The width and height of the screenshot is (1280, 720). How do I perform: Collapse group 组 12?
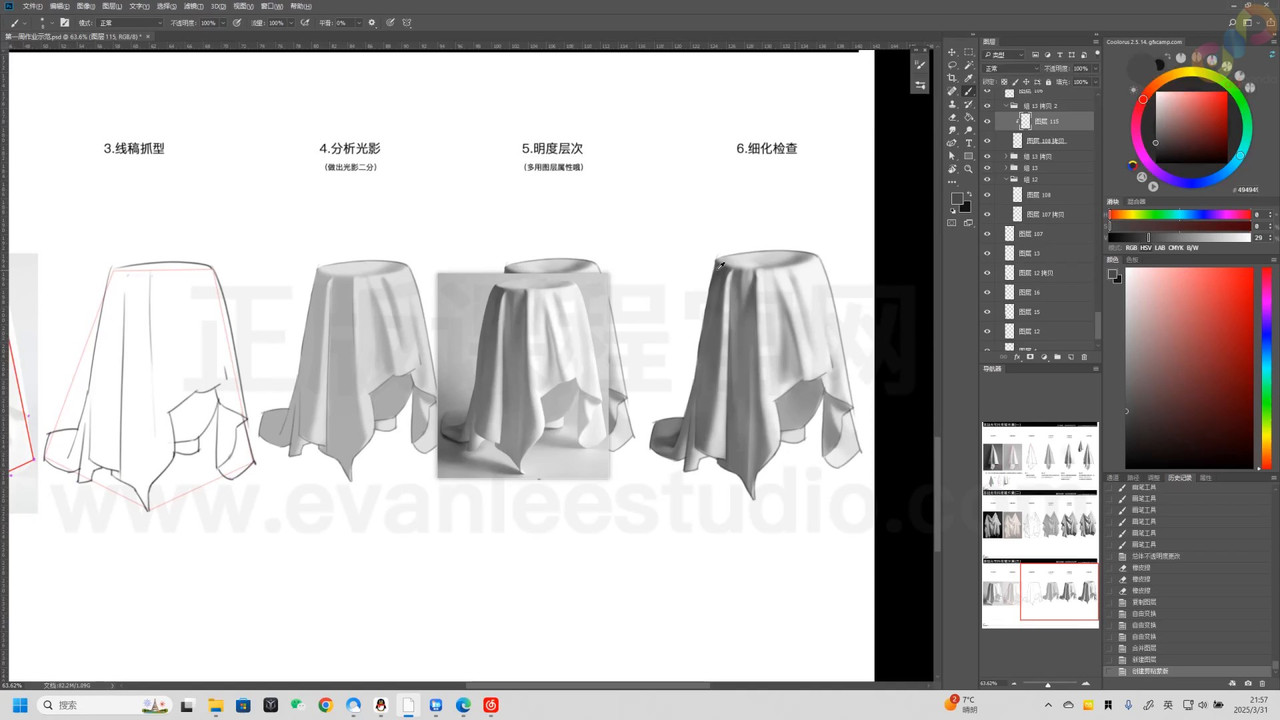click(x=1005, y=179)
